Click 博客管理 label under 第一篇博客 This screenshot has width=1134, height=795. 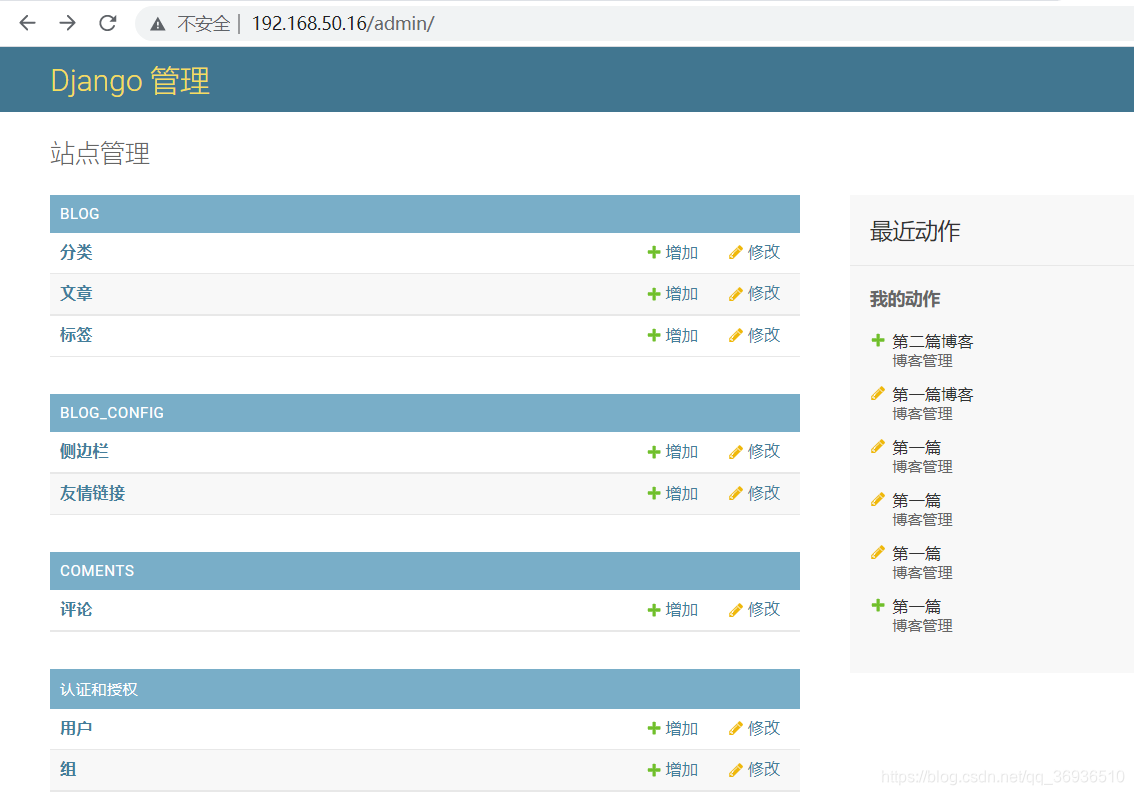[x=922, y=414]
